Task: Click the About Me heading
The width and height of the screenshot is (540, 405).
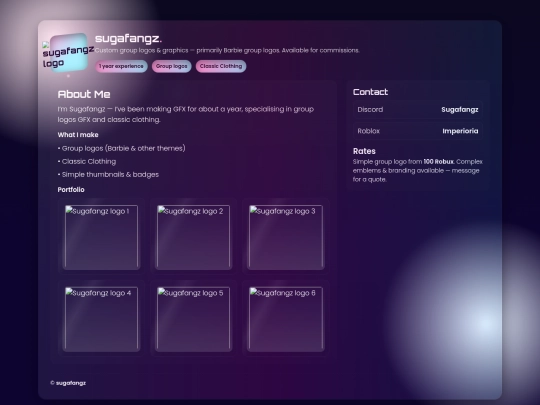Action: pos(84,94)
